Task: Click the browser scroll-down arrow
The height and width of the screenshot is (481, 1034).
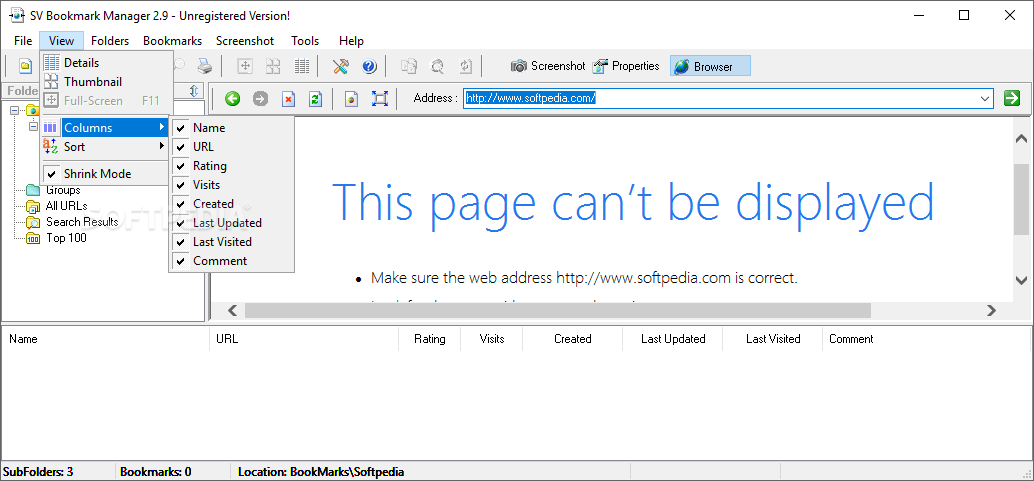Action: 1021,280
